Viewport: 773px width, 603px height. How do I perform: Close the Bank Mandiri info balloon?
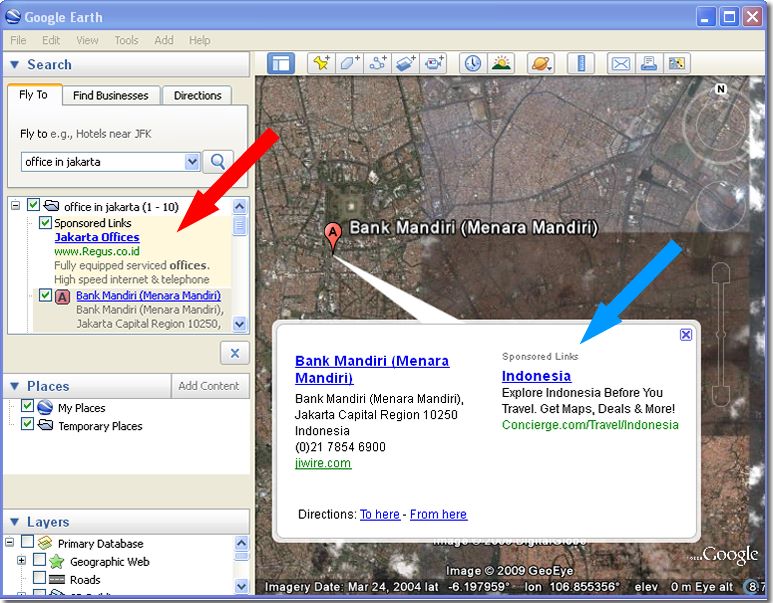[x=686, y=335]
